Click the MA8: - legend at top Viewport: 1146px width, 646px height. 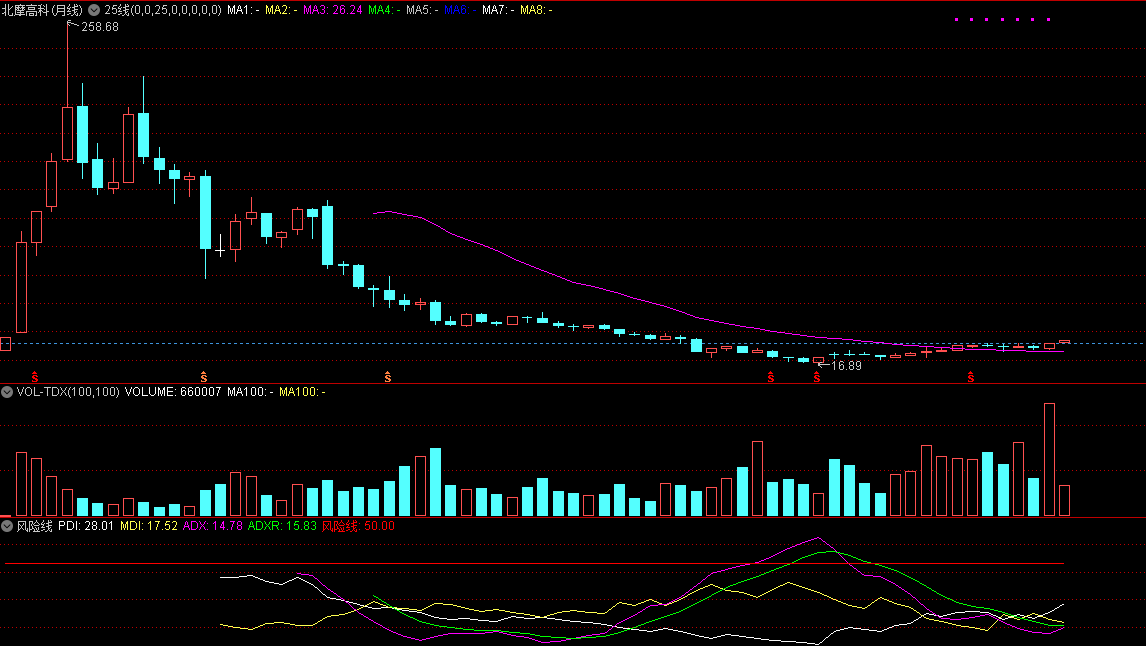536,10
